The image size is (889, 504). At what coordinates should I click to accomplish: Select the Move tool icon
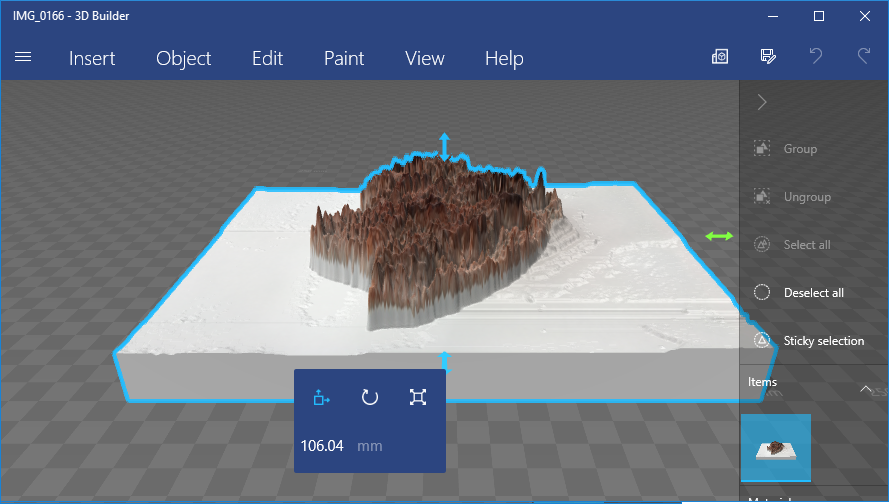(x=321, y=397)
